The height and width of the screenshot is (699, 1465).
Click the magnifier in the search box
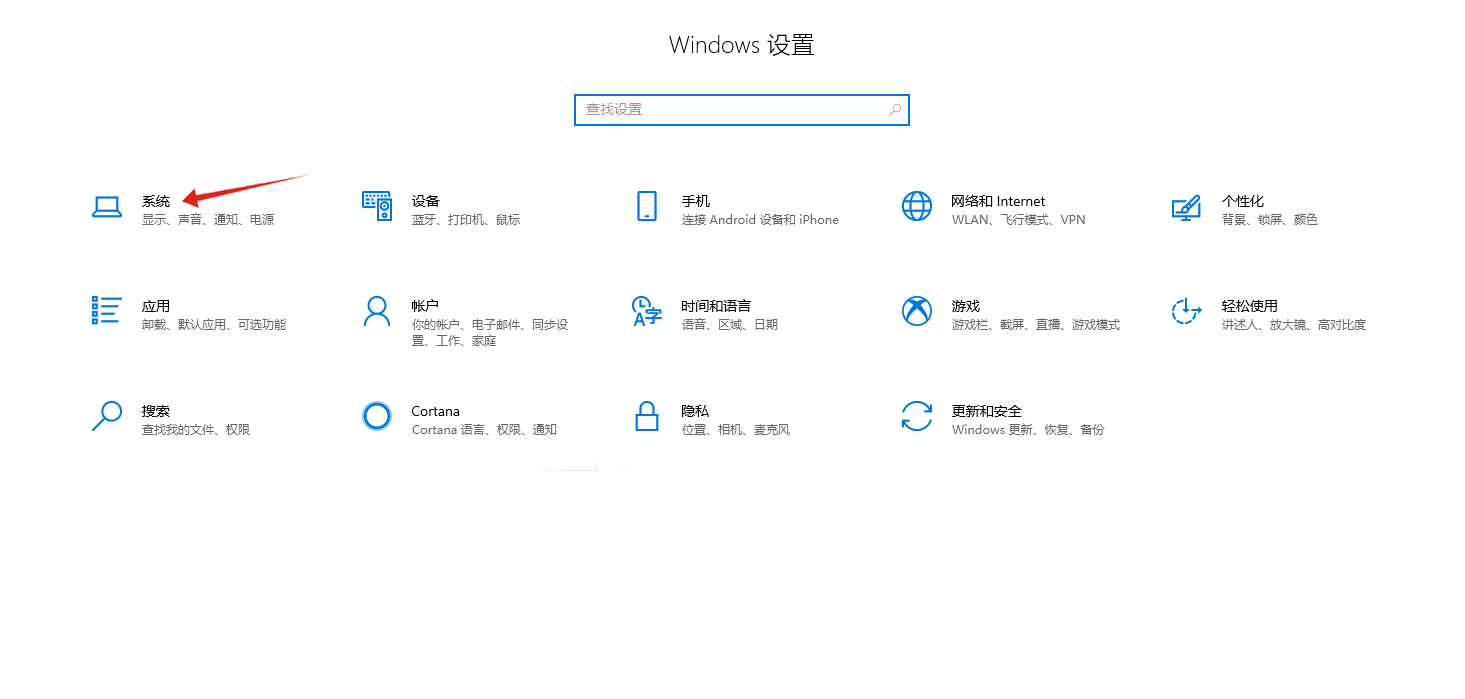coord(895,110)
